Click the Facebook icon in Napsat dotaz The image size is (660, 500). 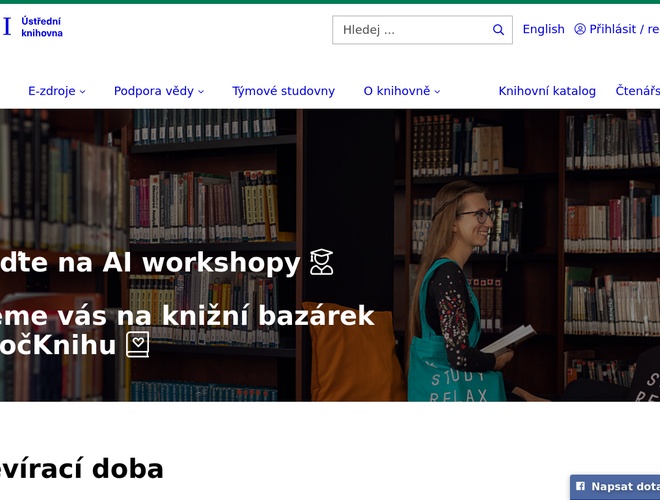click(x=580, y=487)
